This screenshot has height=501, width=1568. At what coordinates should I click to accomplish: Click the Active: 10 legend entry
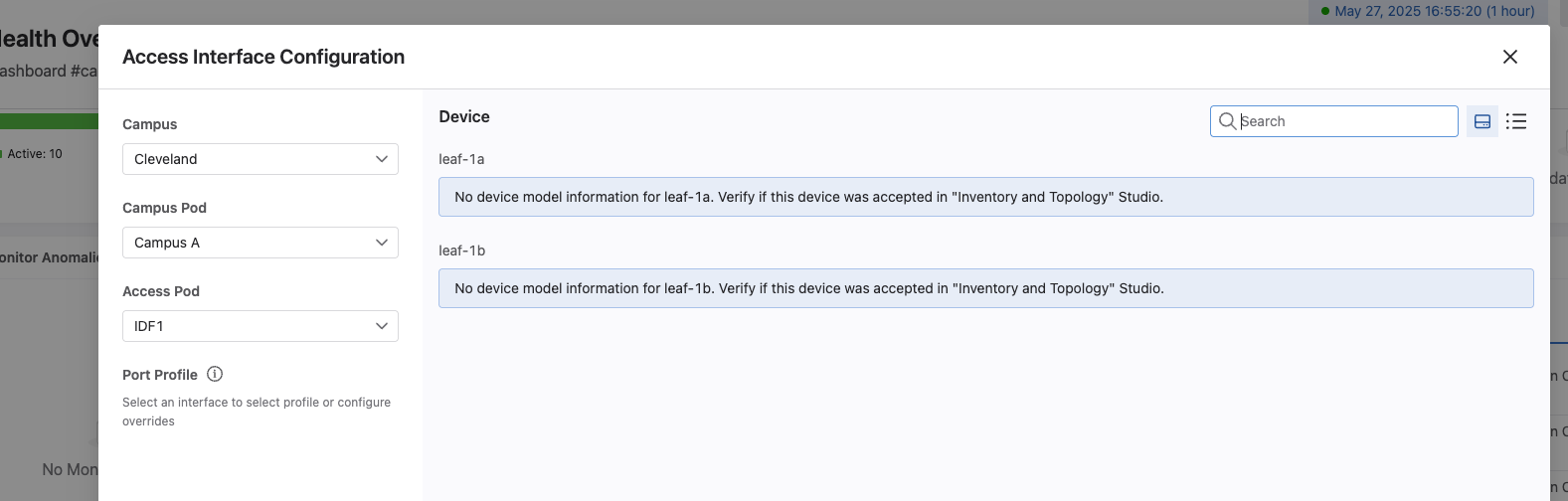click(x=34, y=154)
